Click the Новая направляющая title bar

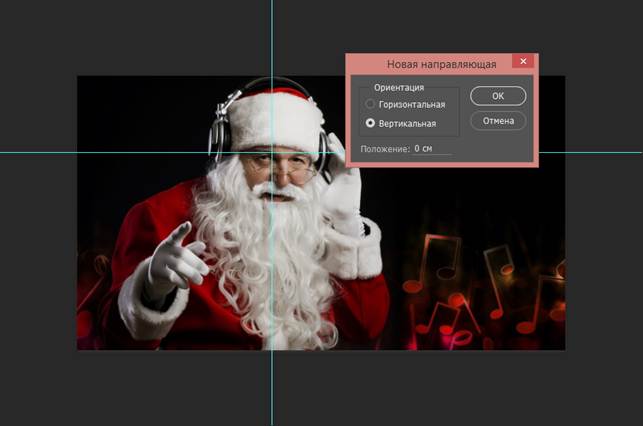pos(429,64)
